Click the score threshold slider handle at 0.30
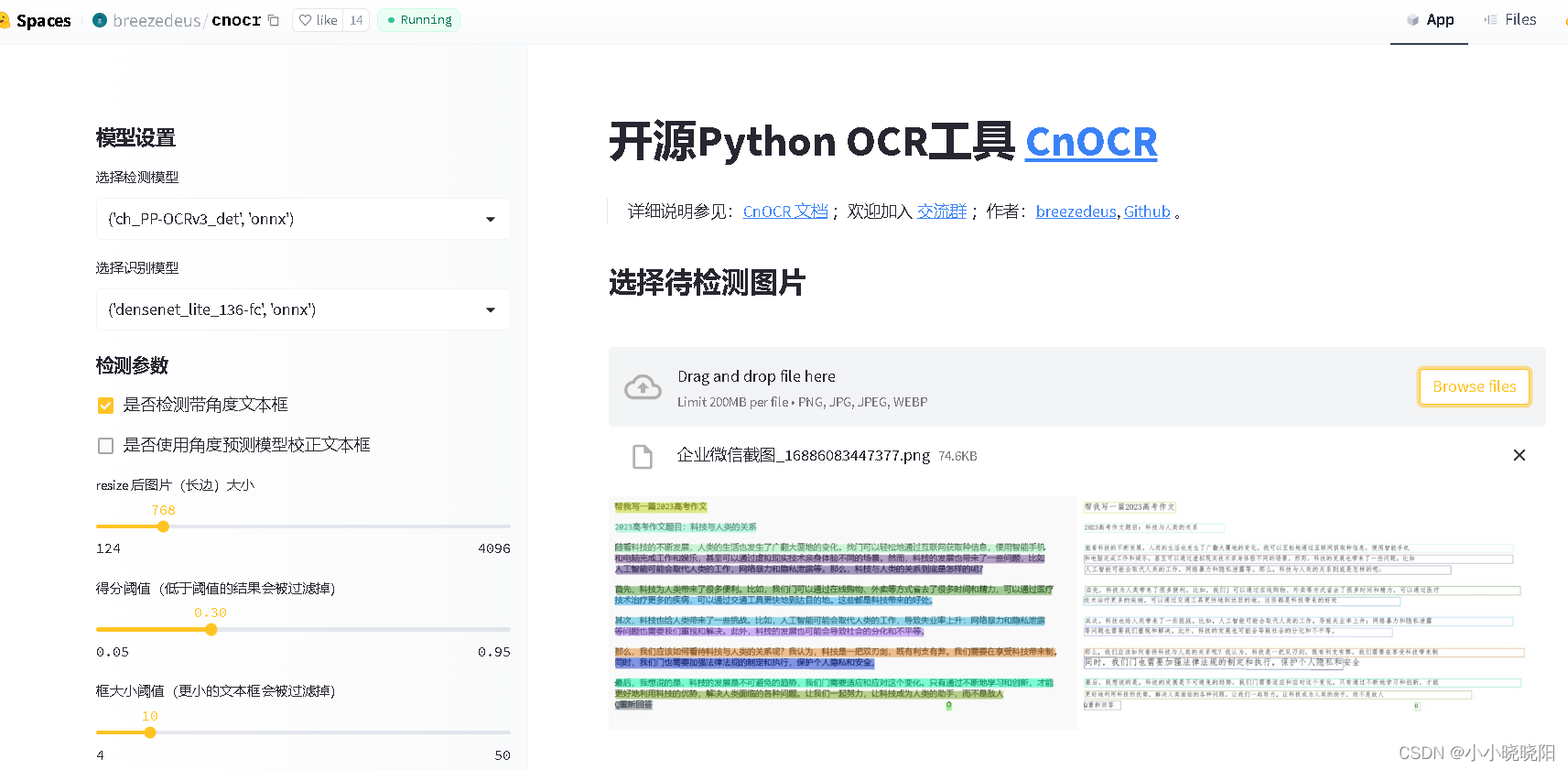The image size is (1568, 770). pyautogui.click(x=211, y=629)
